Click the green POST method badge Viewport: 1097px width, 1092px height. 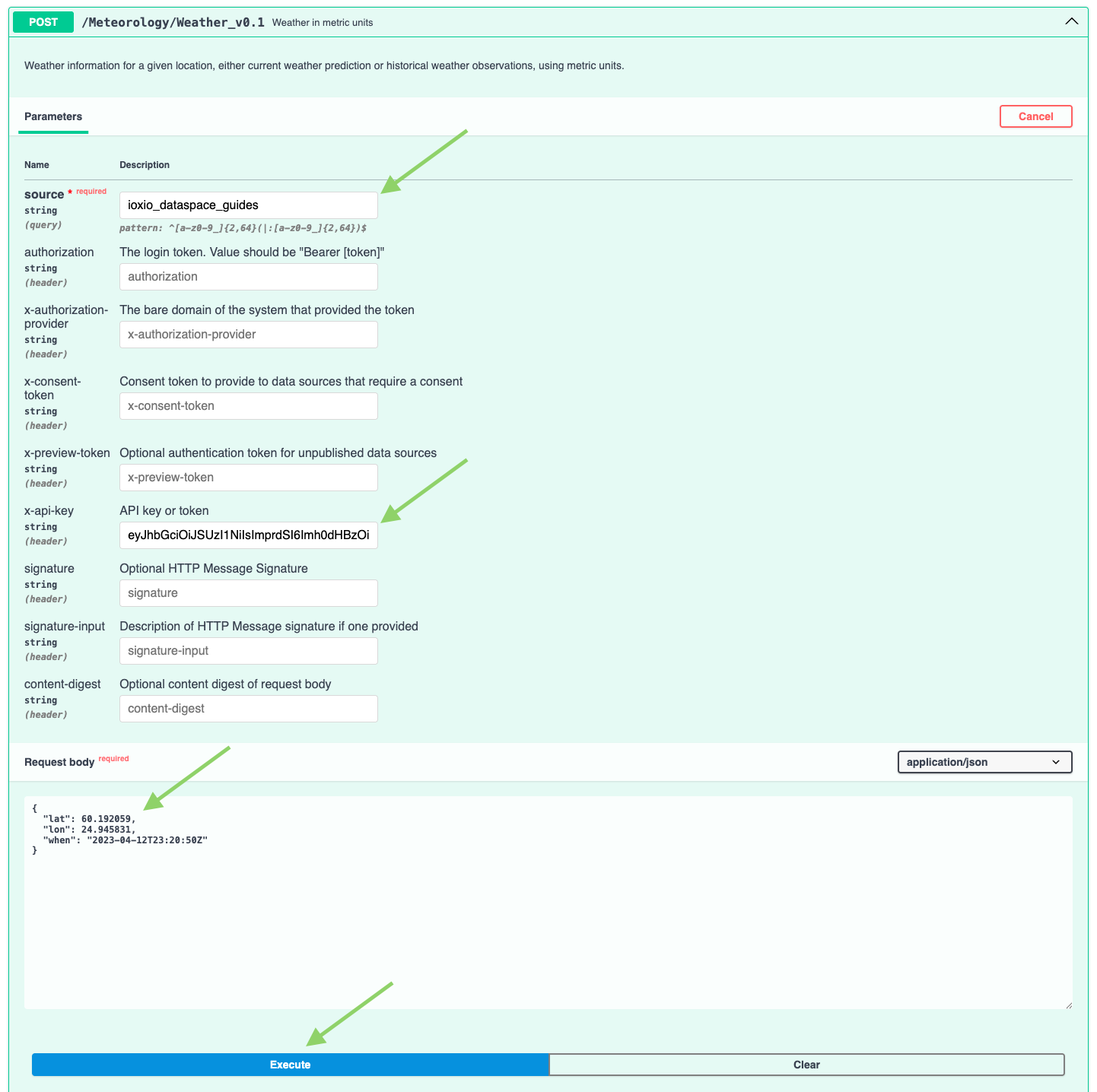(x=43, y=22)
